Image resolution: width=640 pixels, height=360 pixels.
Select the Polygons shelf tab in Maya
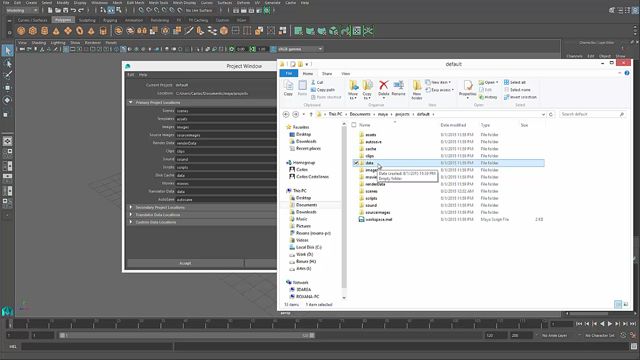click(x=63, y=20)
